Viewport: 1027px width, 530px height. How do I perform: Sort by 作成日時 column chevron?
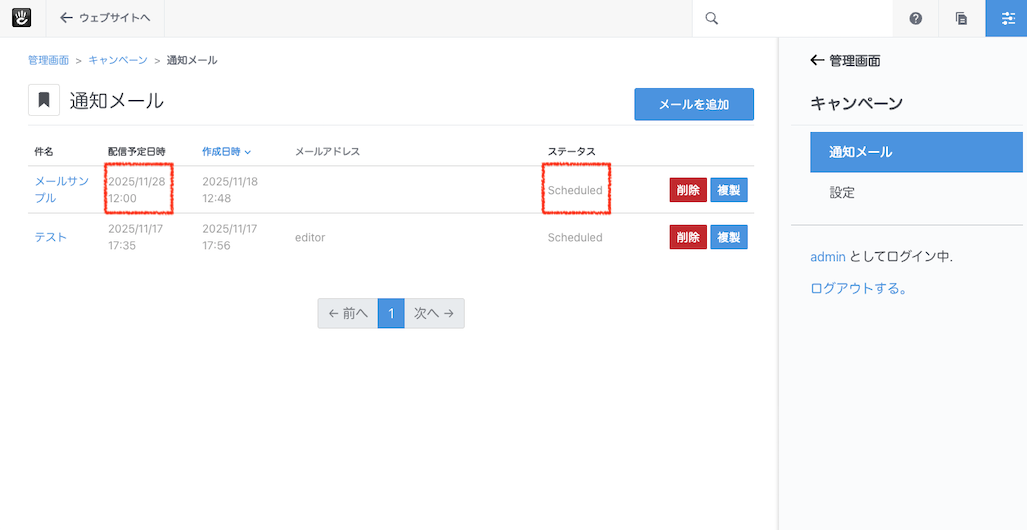(247, 152)
